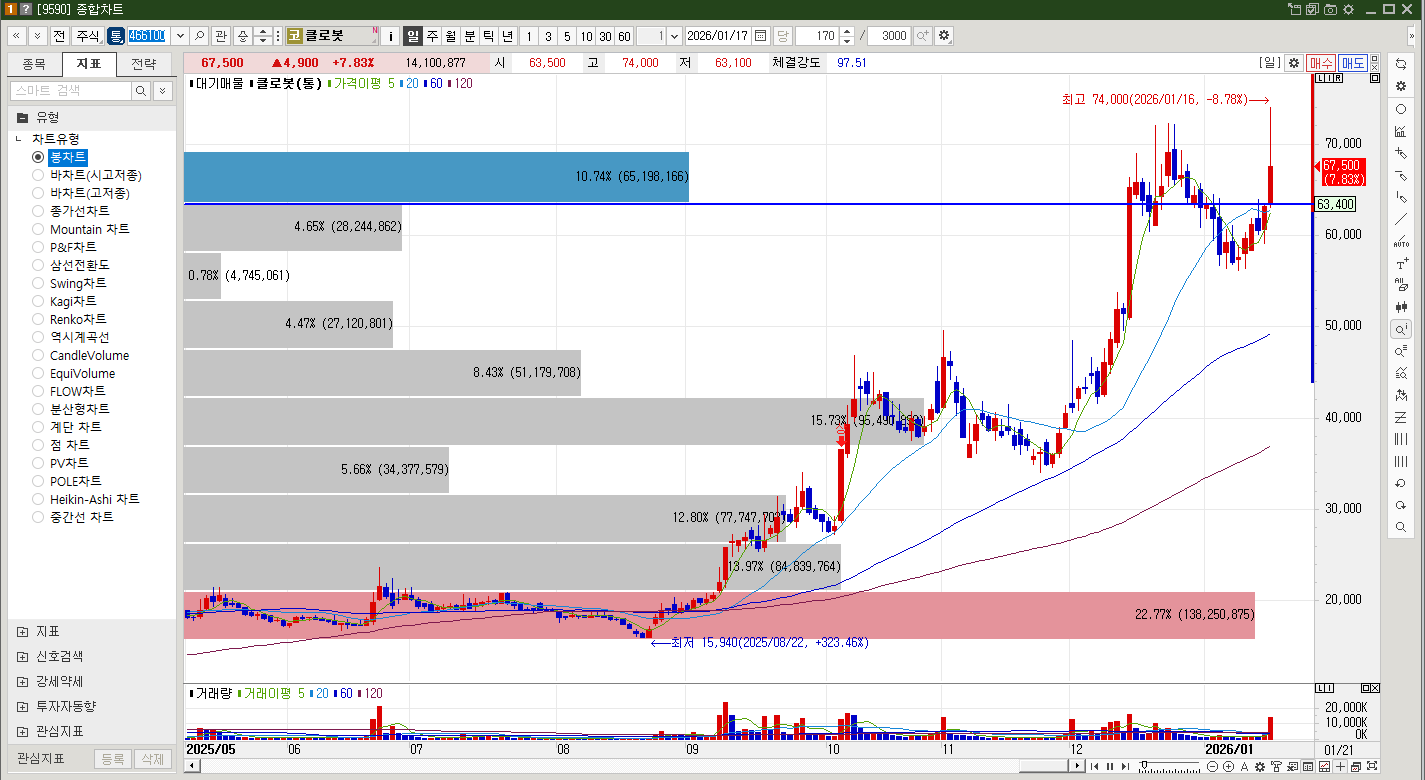The width and height of the screenshot is (1425, 780).
Task: Open the stock code dropdown arrow
Action: pyautogui.click(x=180, y=36)
